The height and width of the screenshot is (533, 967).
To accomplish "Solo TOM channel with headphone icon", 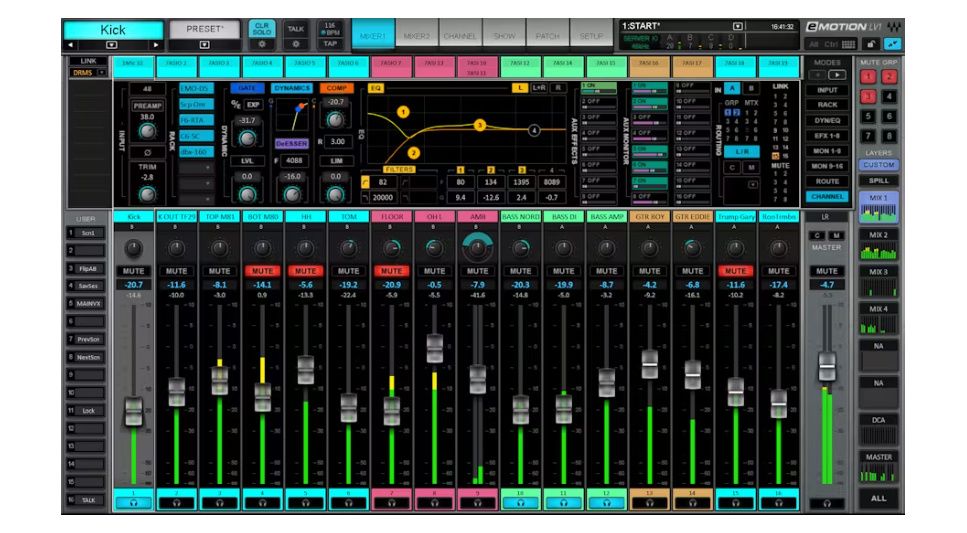I will click(348, 503).
